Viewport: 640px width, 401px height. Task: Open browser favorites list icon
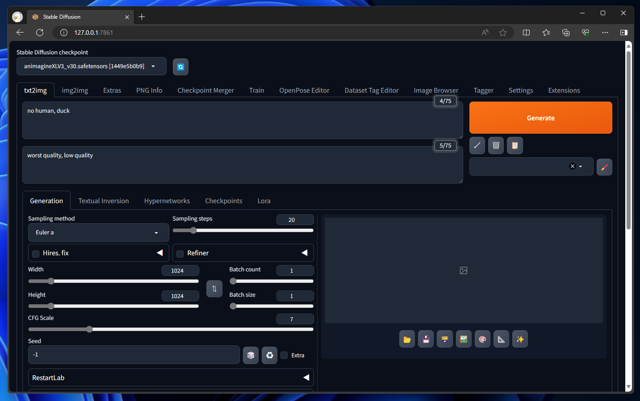coord(546,33)
